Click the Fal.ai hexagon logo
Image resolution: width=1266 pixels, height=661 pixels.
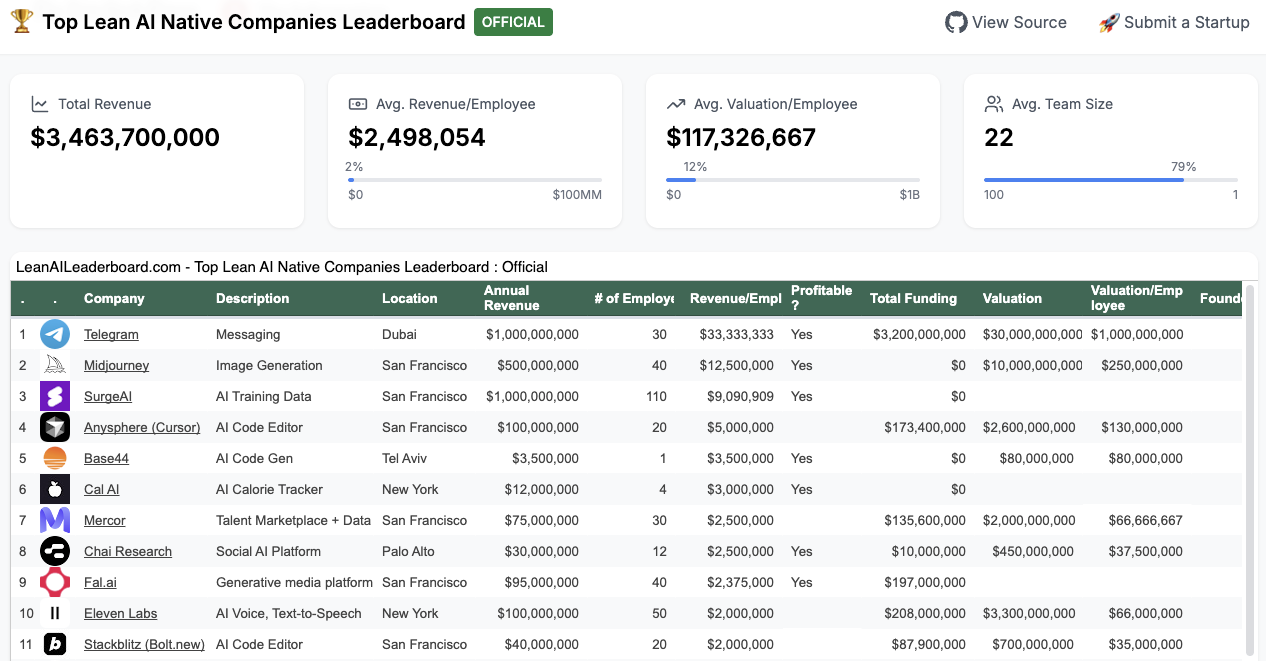pos(55,582)
